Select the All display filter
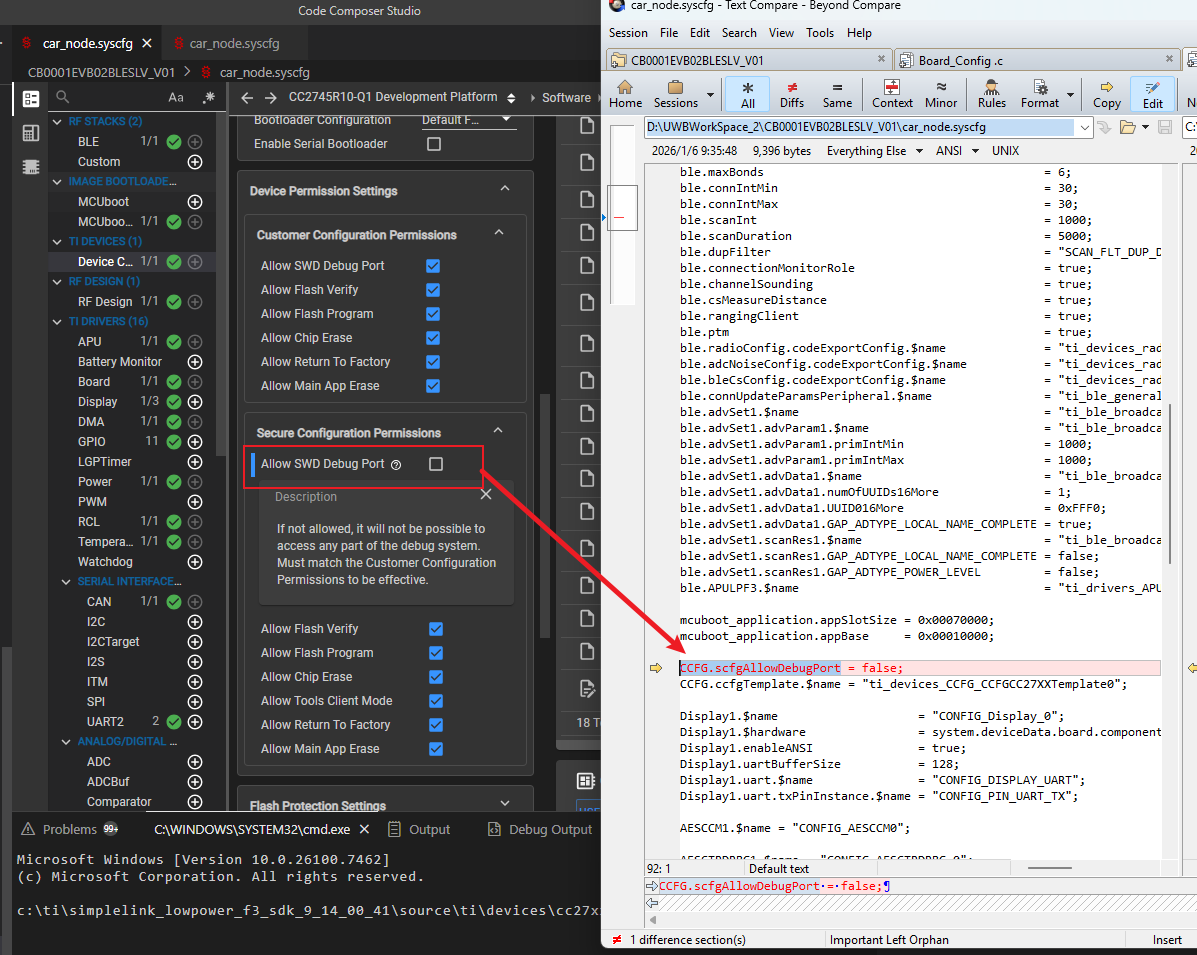 [747, 94]
